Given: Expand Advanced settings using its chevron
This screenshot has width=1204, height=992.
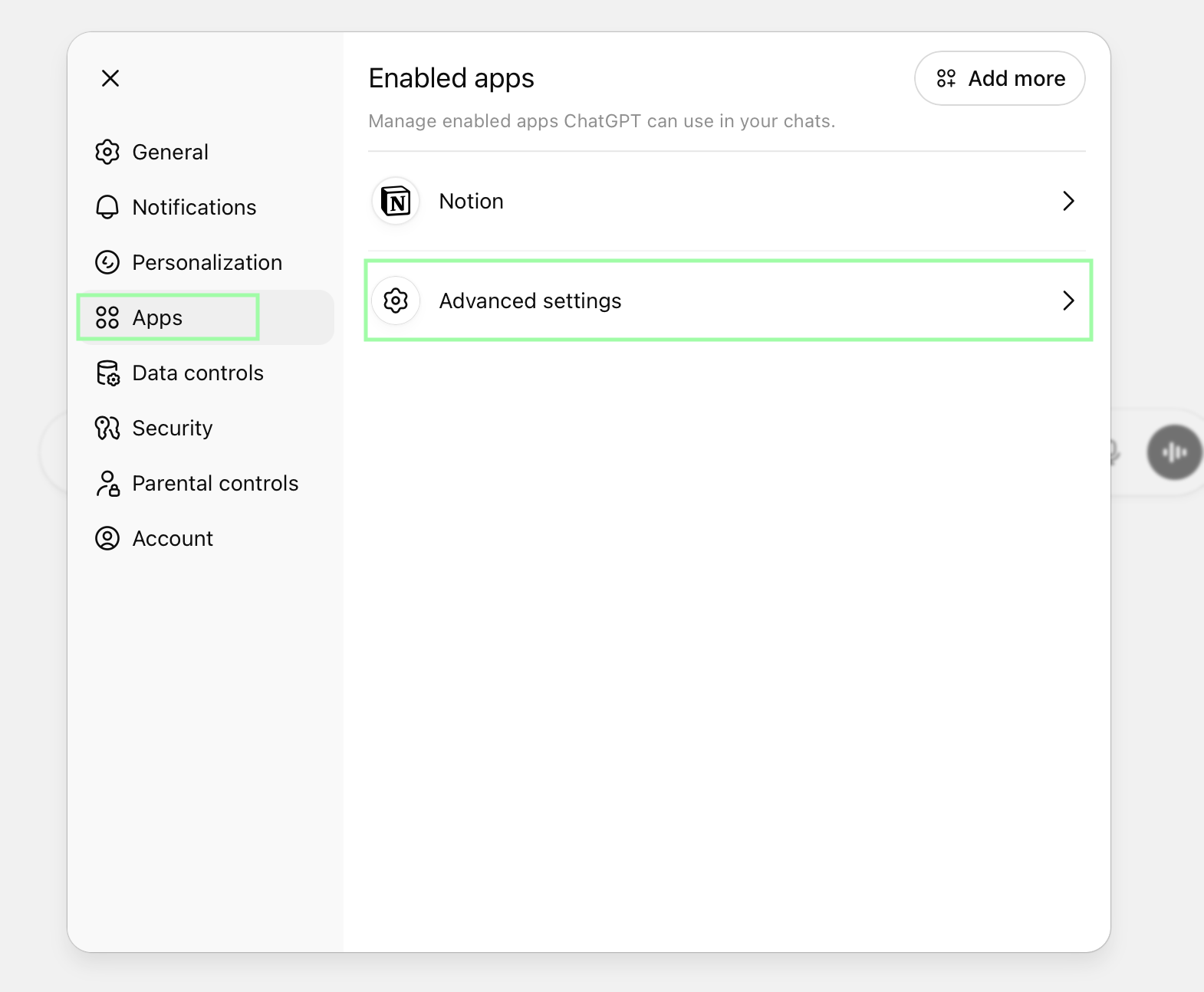Looking at the screenshot, I should click(x=1068, y=301).
